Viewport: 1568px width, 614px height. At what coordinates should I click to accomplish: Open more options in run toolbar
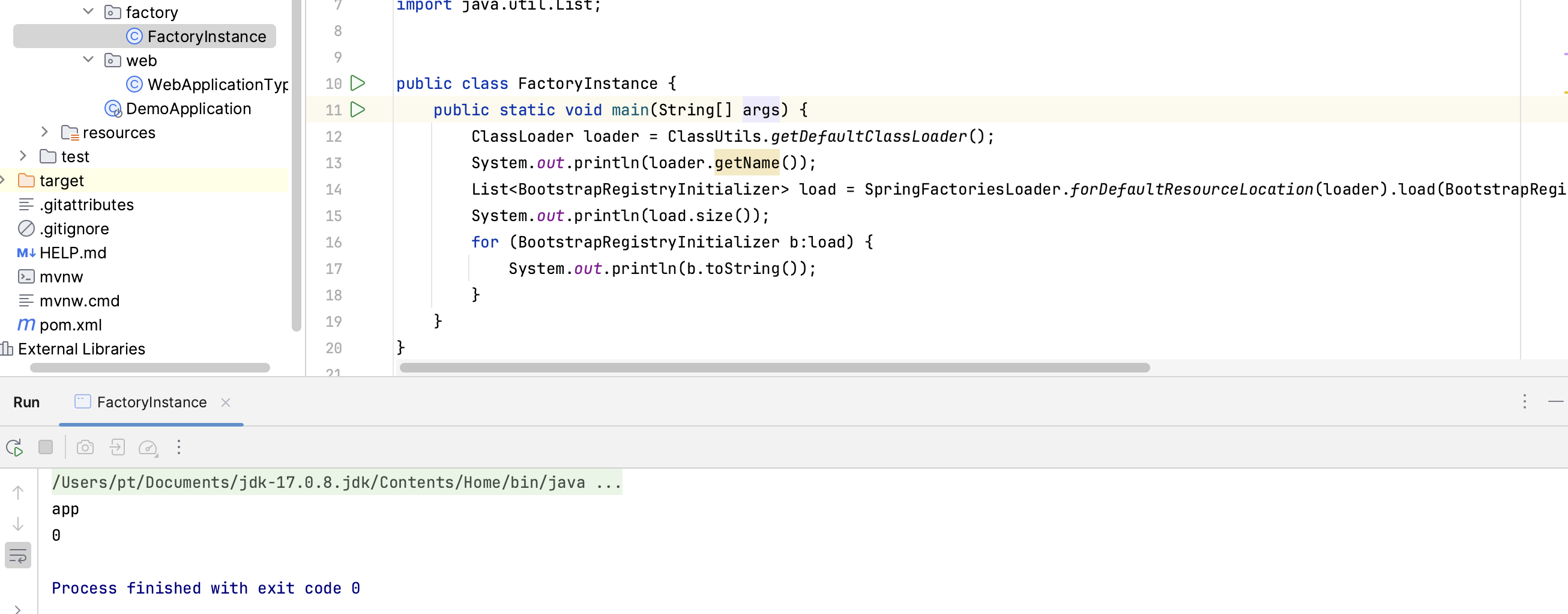179,448
